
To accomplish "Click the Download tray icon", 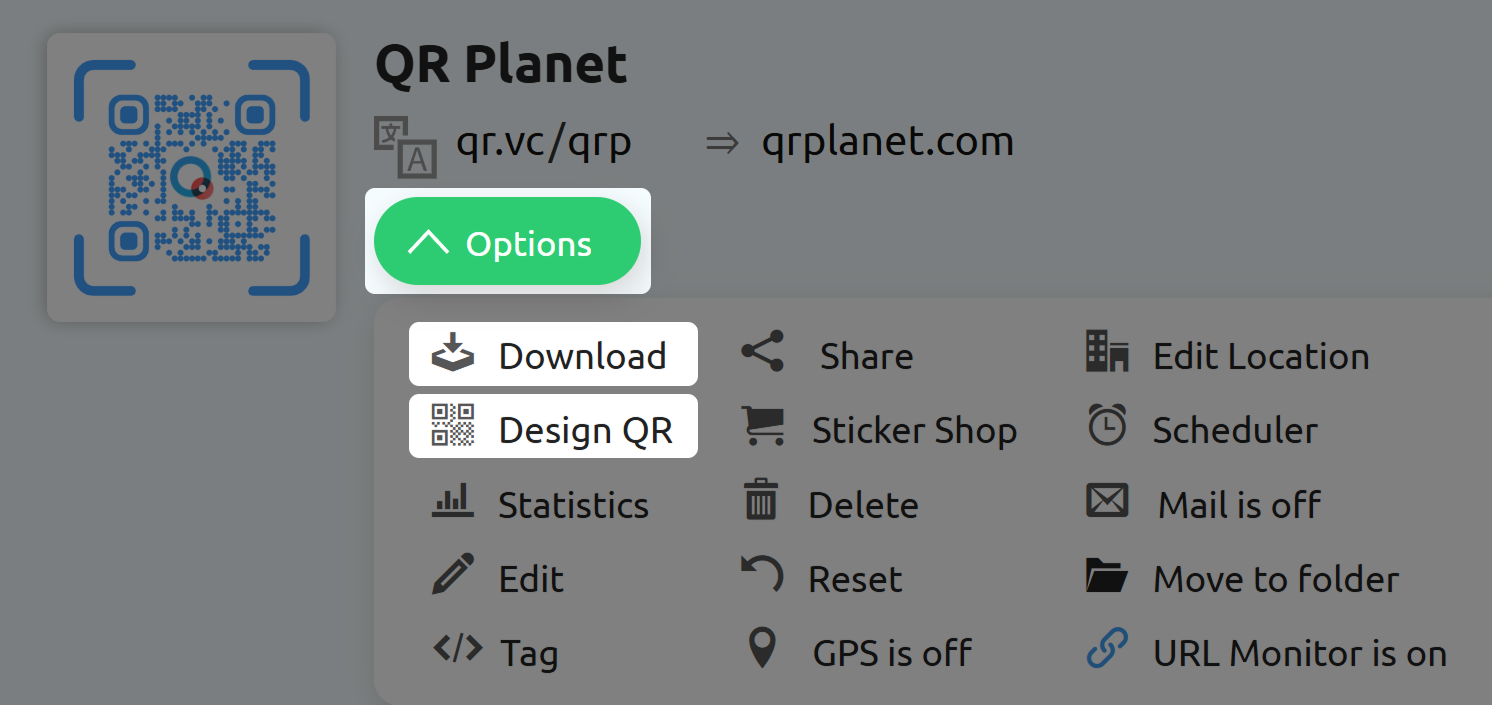I will (x=453, y=353).
